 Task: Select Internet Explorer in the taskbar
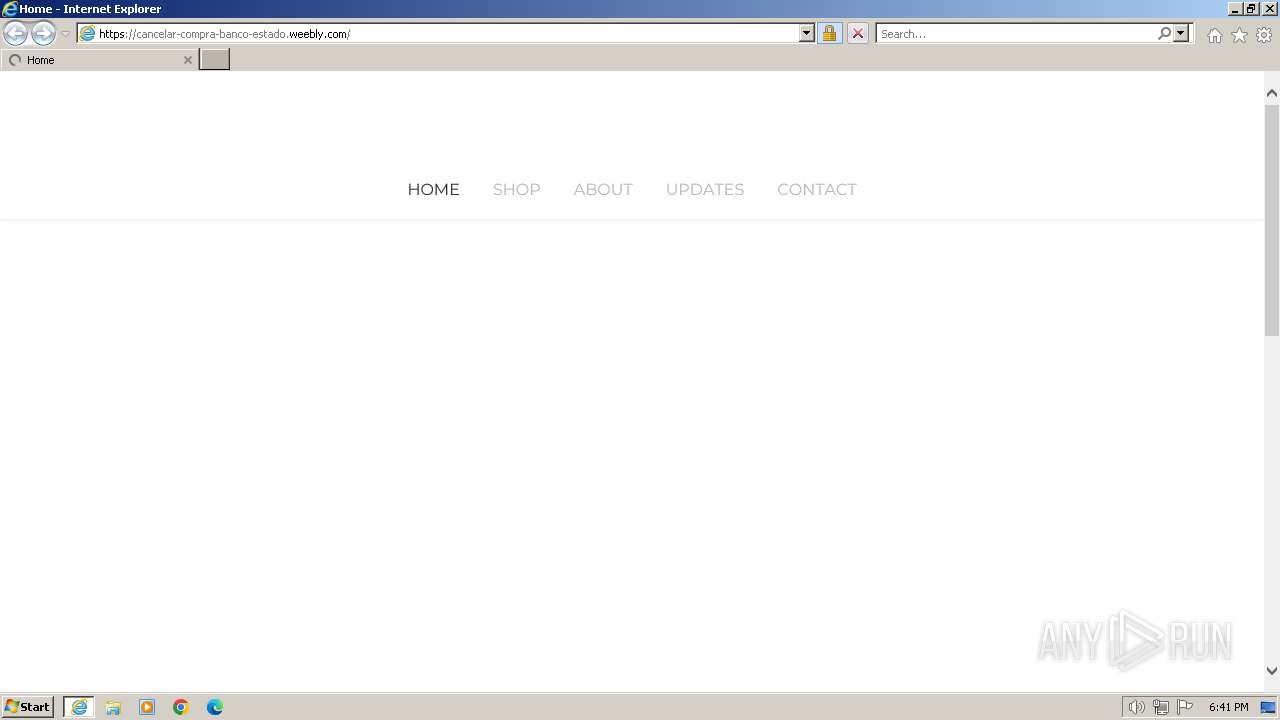pyautogui.click(x=79, y=707)
